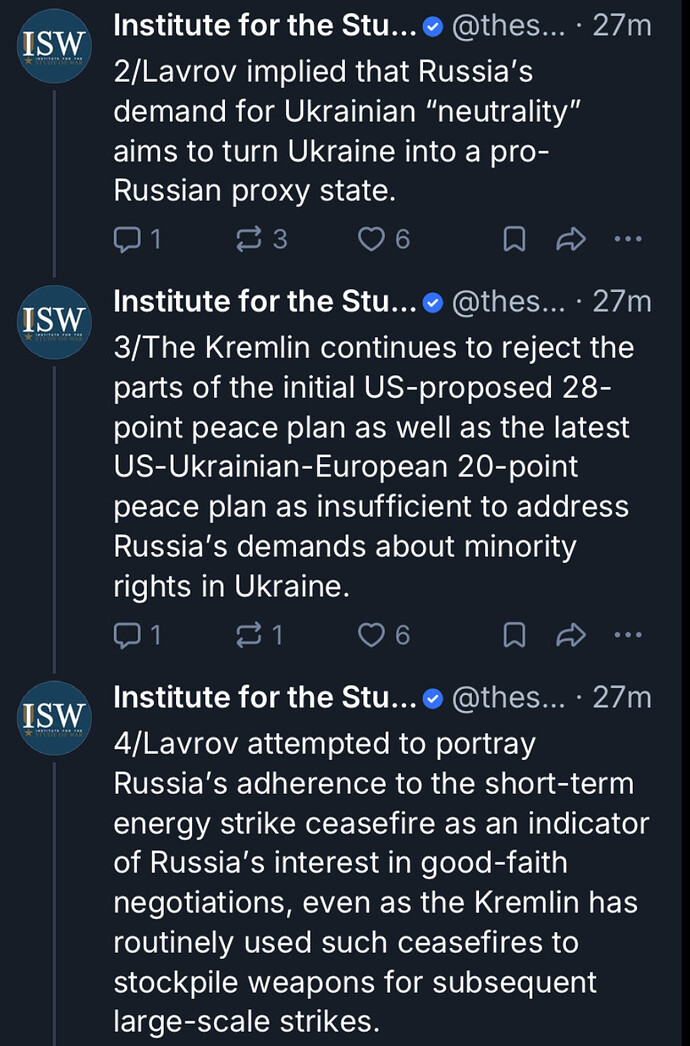Like the 2/Lavrov neutrality tweet
The height and width of the screenshot is (1046, 690).
point(372,239)
